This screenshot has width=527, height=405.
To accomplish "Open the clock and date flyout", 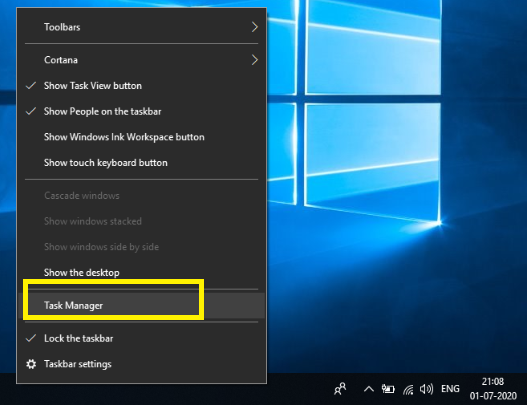I will pyautogui.click(x=493, y=389).
